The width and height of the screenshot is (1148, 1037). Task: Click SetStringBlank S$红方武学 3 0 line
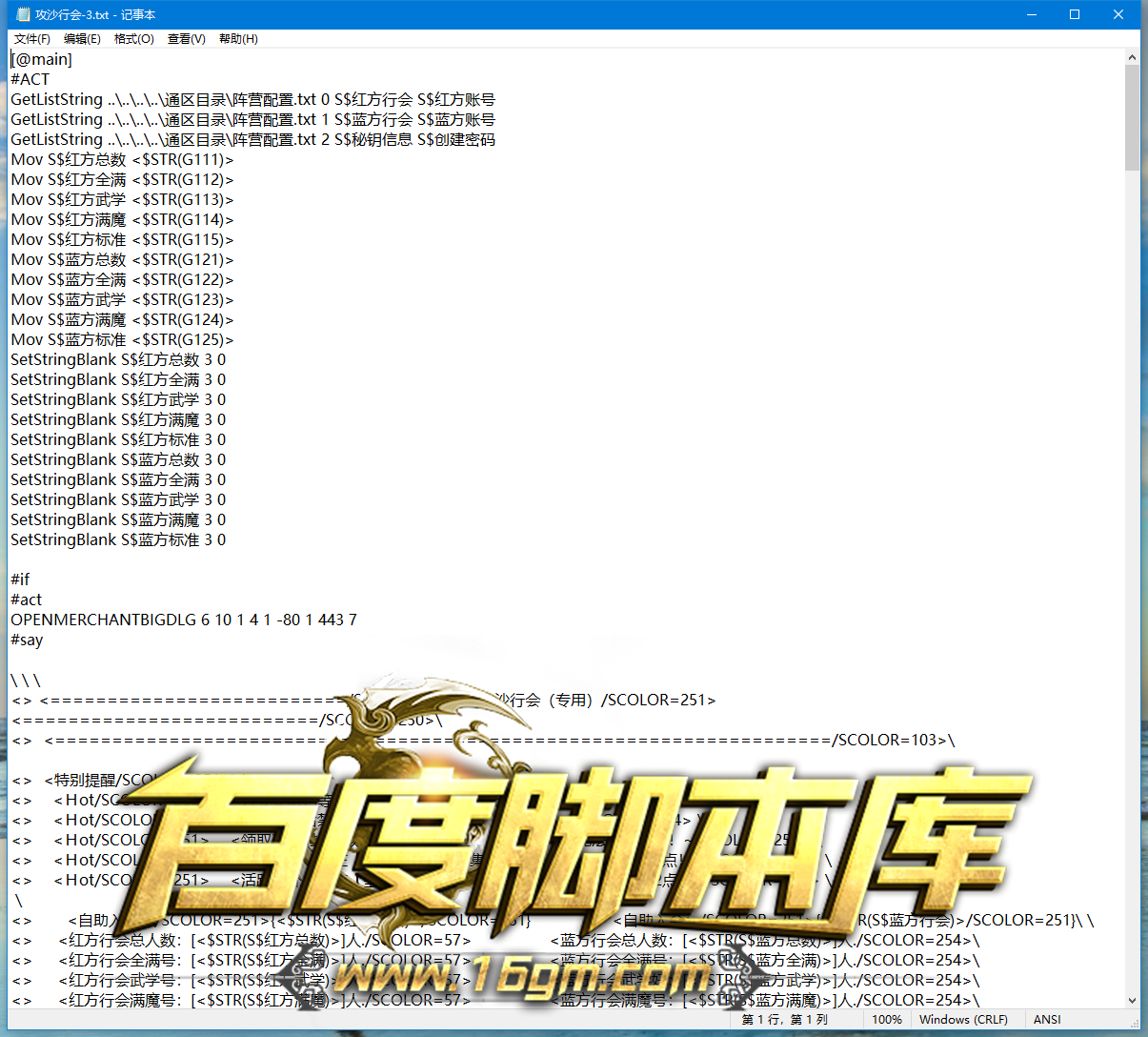pyautogui.click(x=118, y=399)
